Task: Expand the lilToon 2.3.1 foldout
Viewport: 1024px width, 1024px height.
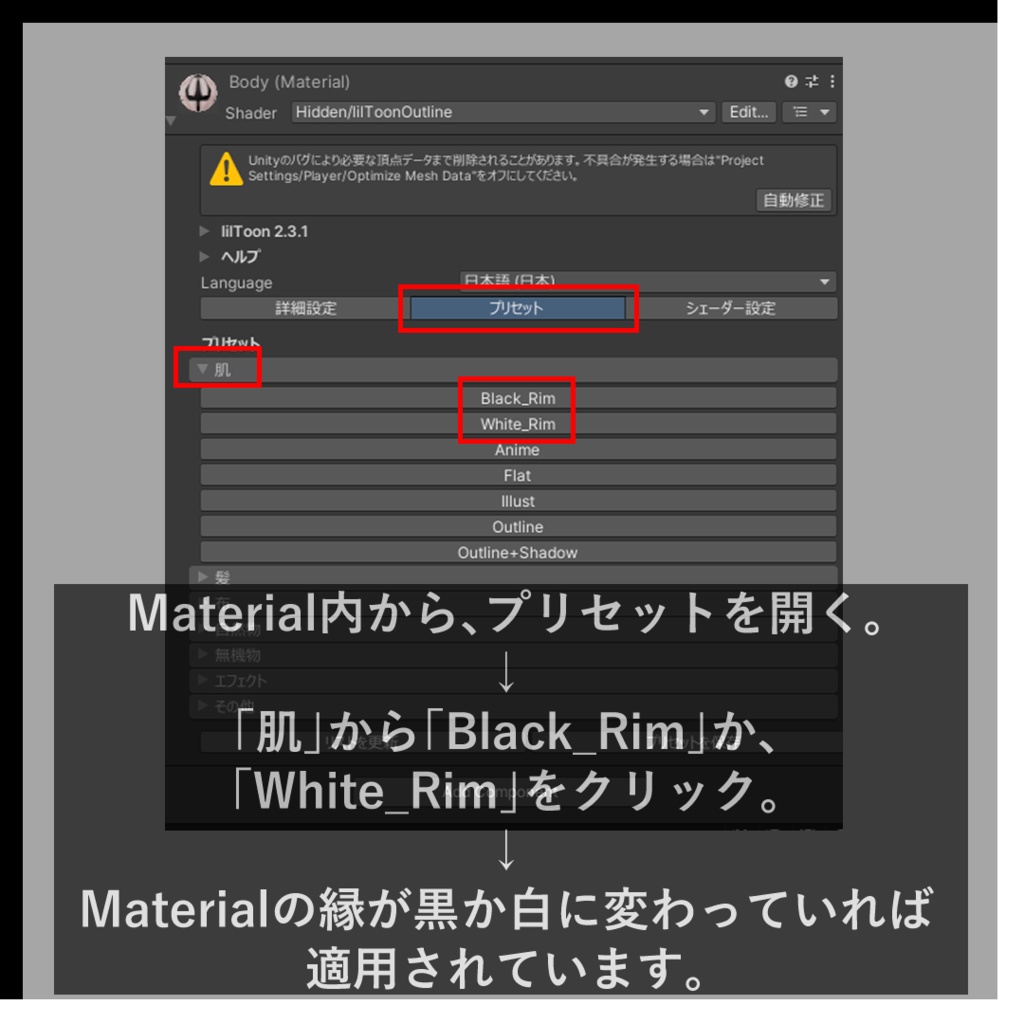Action: click(x=255, y=231)
